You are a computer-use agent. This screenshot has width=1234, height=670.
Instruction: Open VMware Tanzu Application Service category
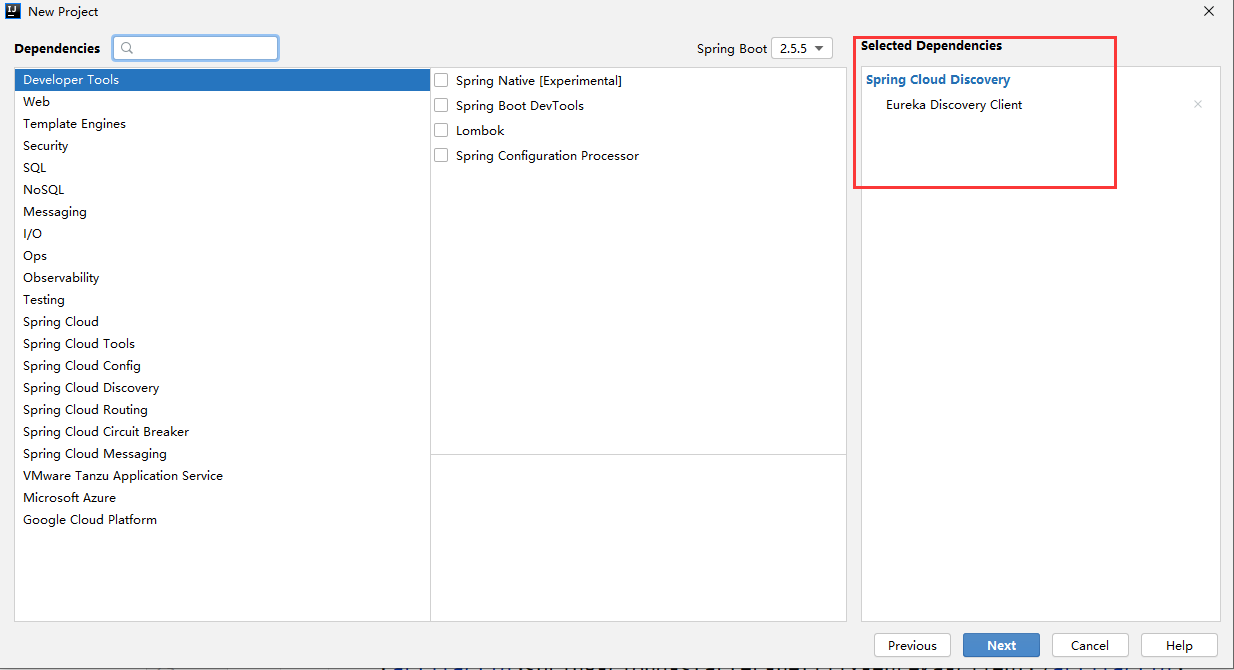click(x=222, y=476)
